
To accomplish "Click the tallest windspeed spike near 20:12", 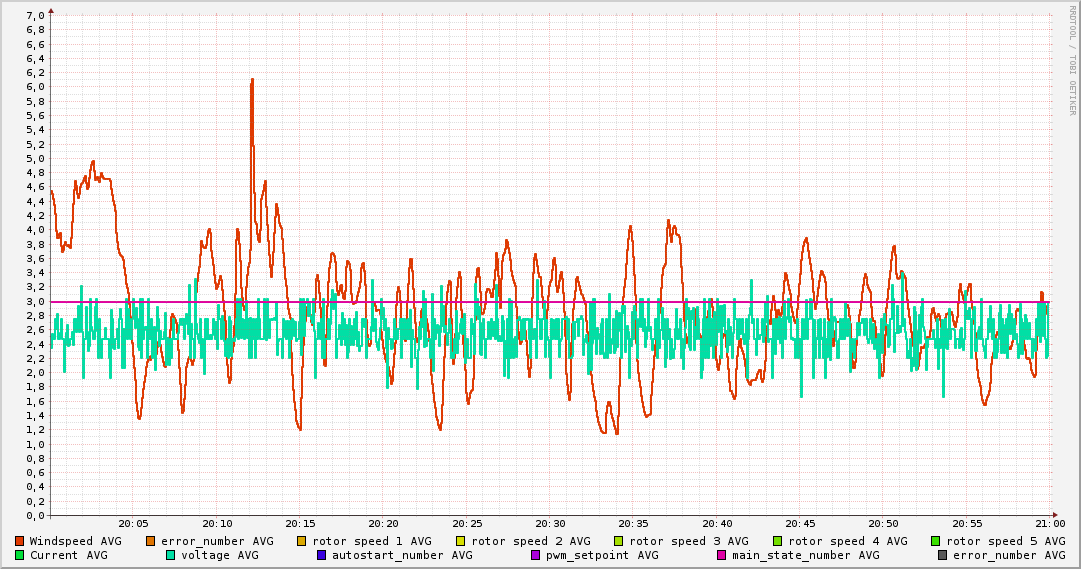I will (x=252, y=80).
